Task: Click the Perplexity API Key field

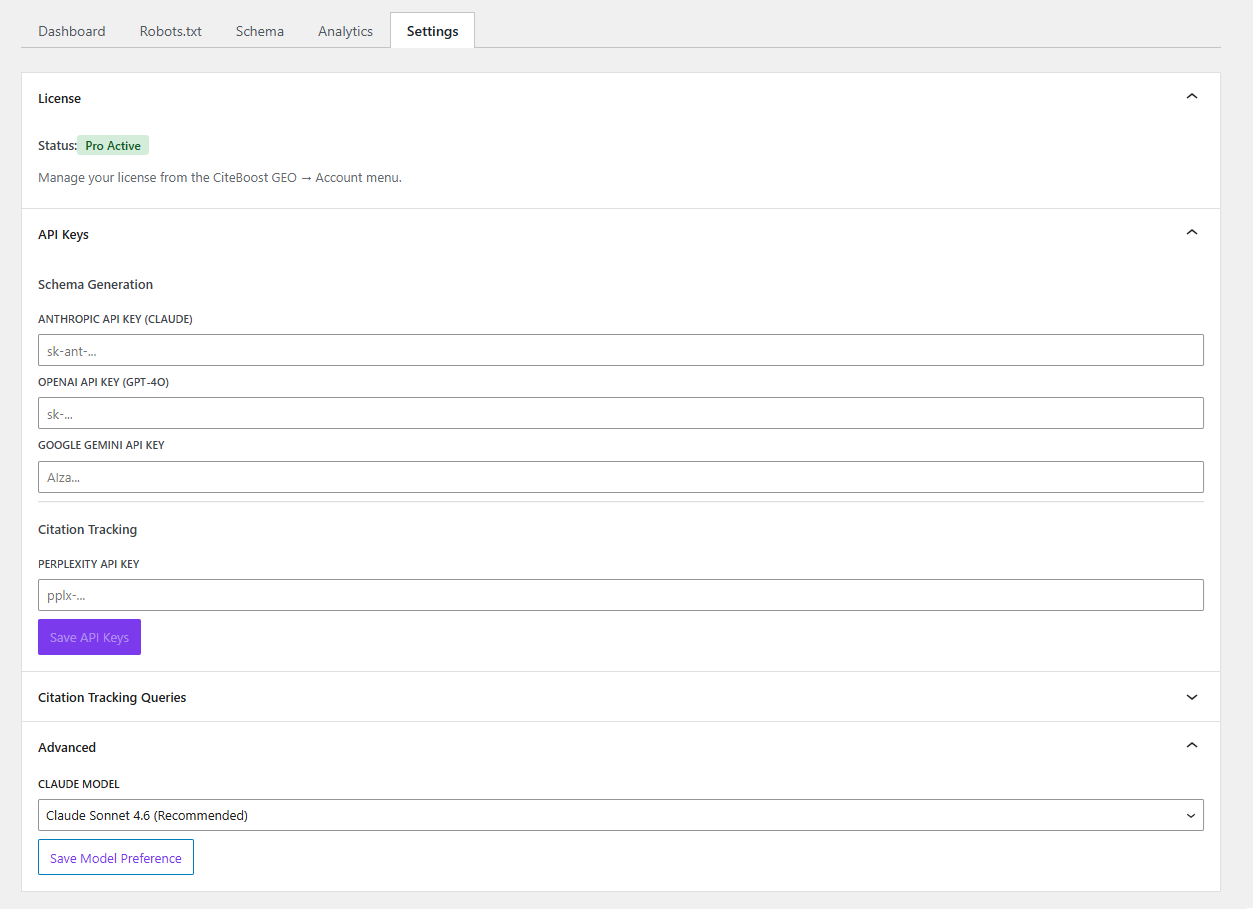Action: 620,595
